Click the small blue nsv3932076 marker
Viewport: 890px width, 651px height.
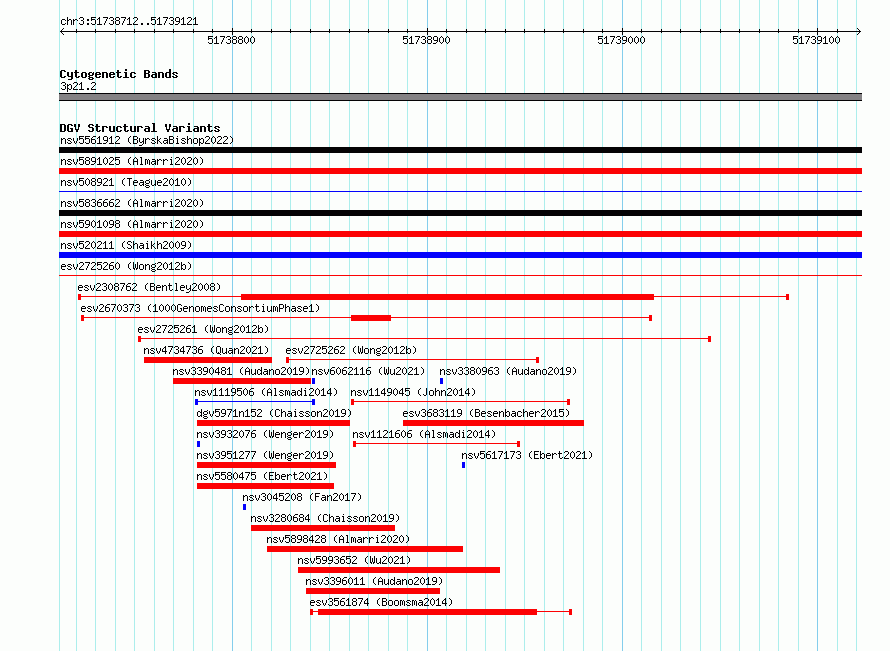click(198, 444)
